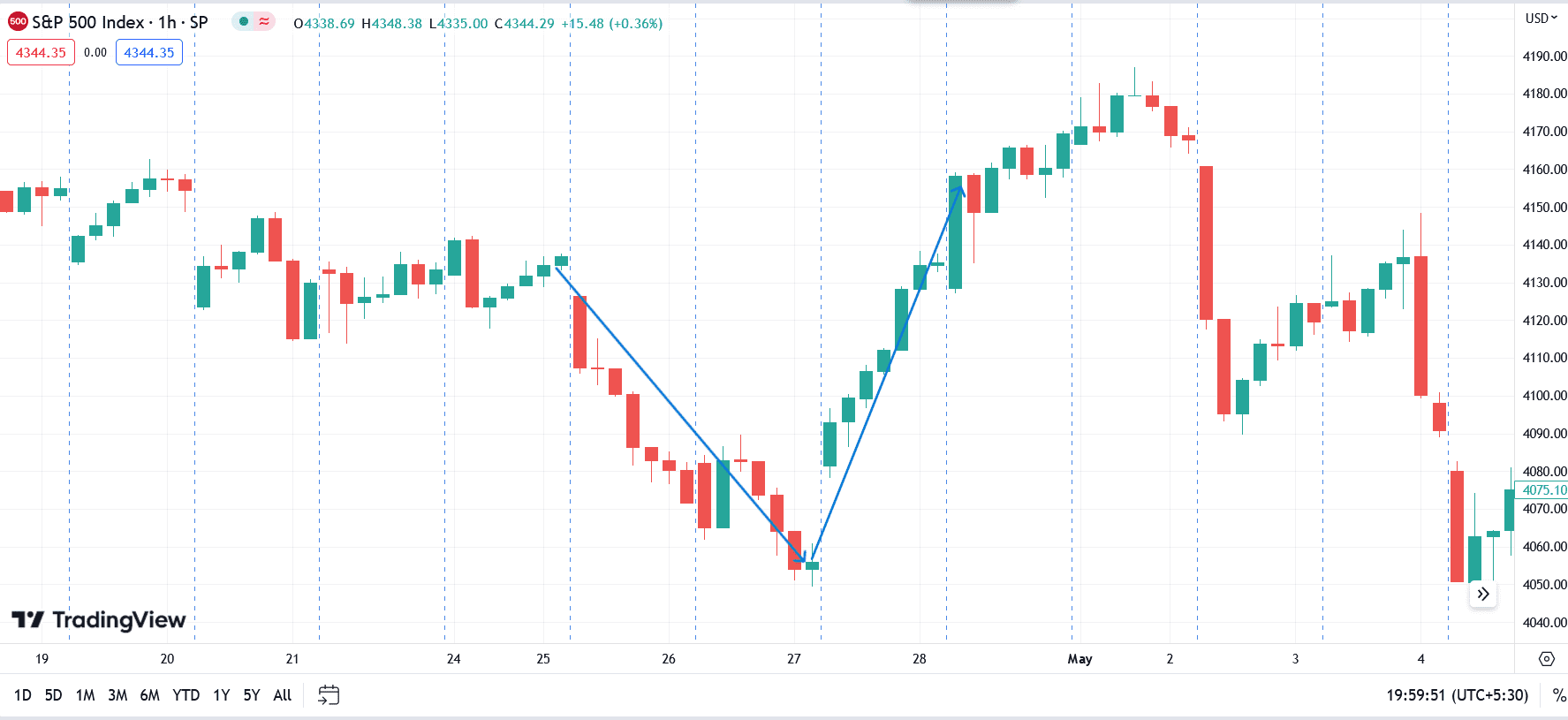Click the red 4344.35 sell price button
Image resolution: width=1568 pixels, height=720 pixels.
point(41,52)
